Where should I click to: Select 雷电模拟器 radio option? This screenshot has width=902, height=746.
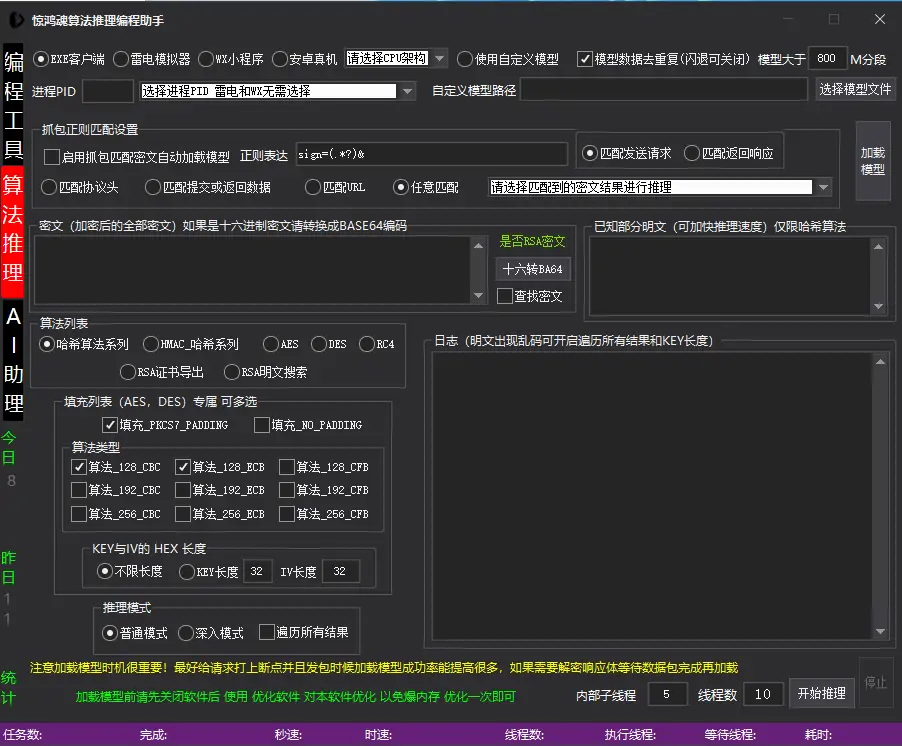[151, 59]
